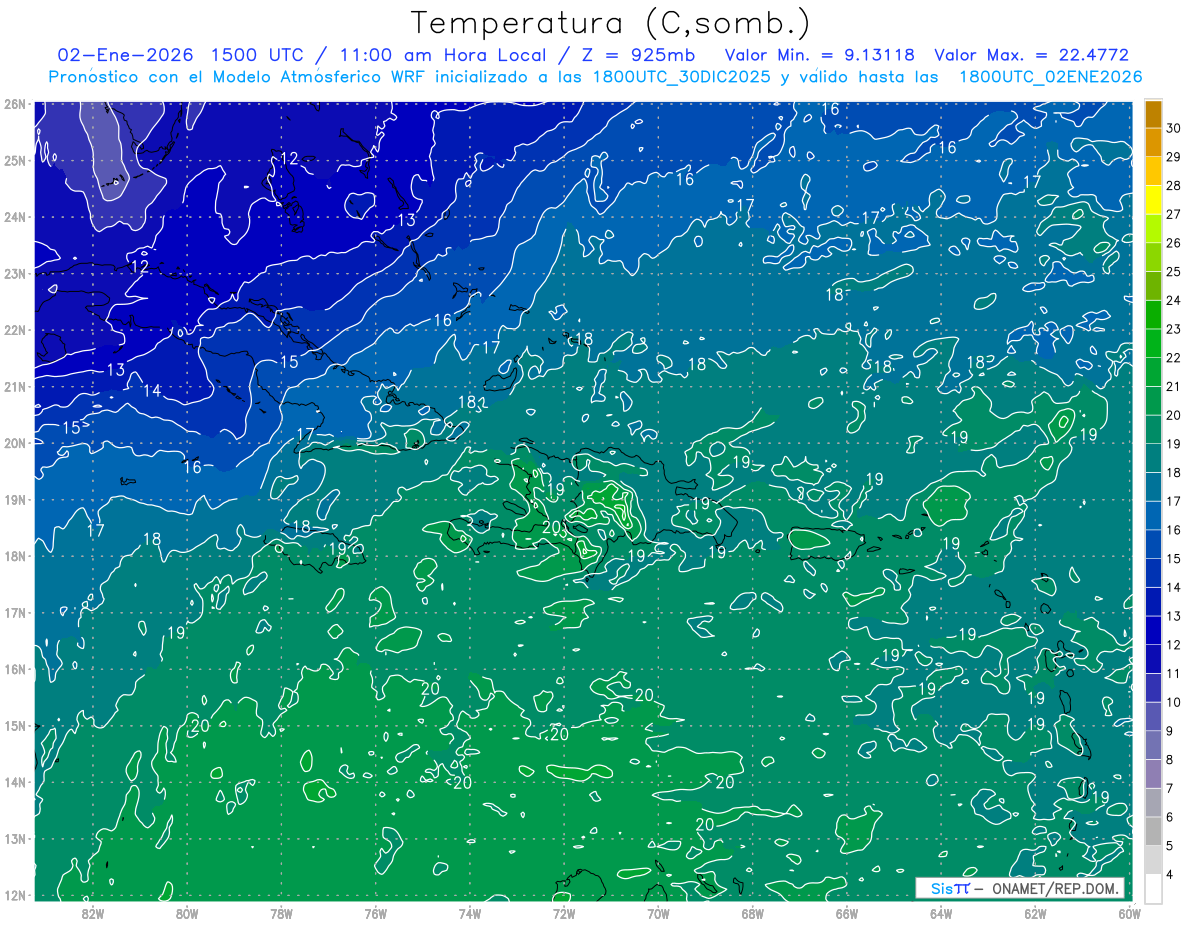Select the 68W longitude axis label
Viewport: 1200px width, 927px height.
coord(752,912)
